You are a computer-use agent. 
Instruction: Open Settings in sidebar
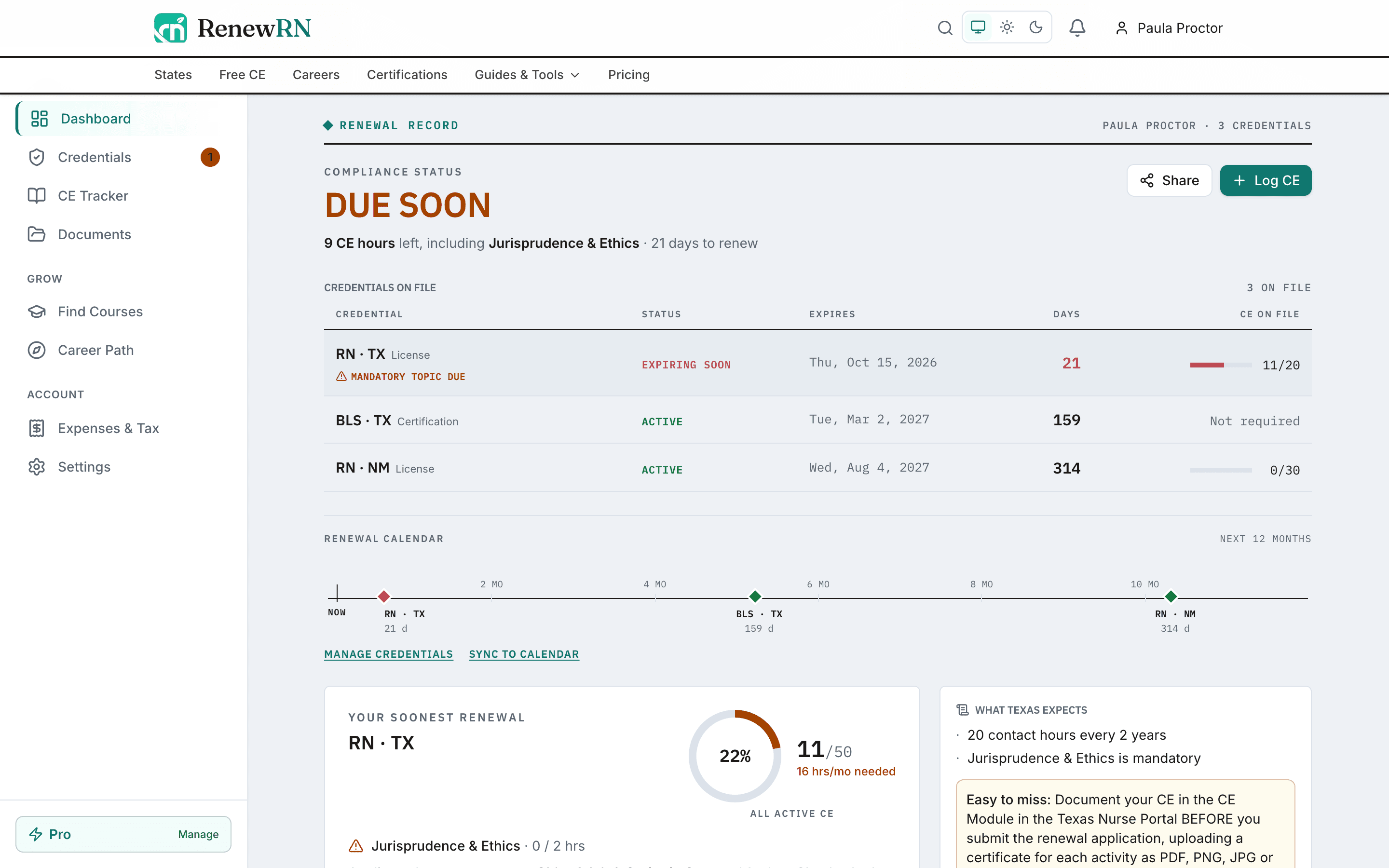pos(123,467)
